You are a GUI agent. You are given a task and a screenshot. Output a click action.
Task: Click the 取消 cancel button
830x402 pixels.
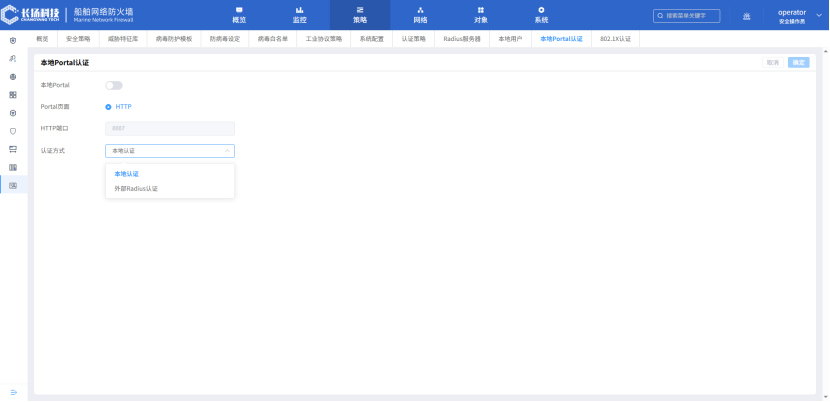(x=772, y=62)
